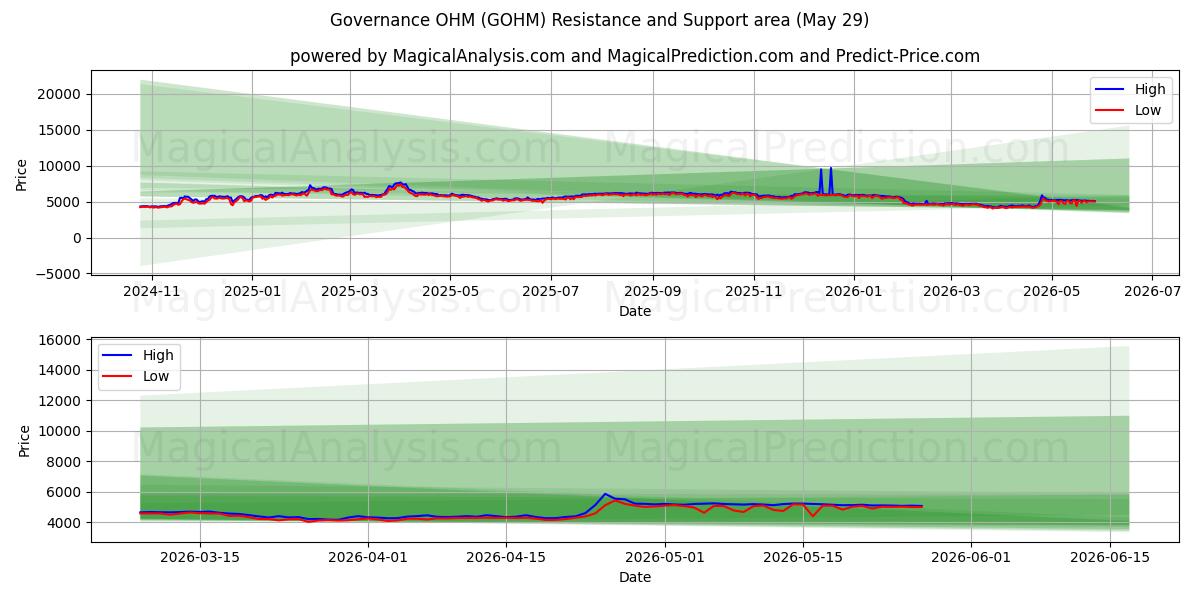1200x600 pixels.
Task: Click the '14000' price tick in bottom chart
Action: (x=60, y=370)
